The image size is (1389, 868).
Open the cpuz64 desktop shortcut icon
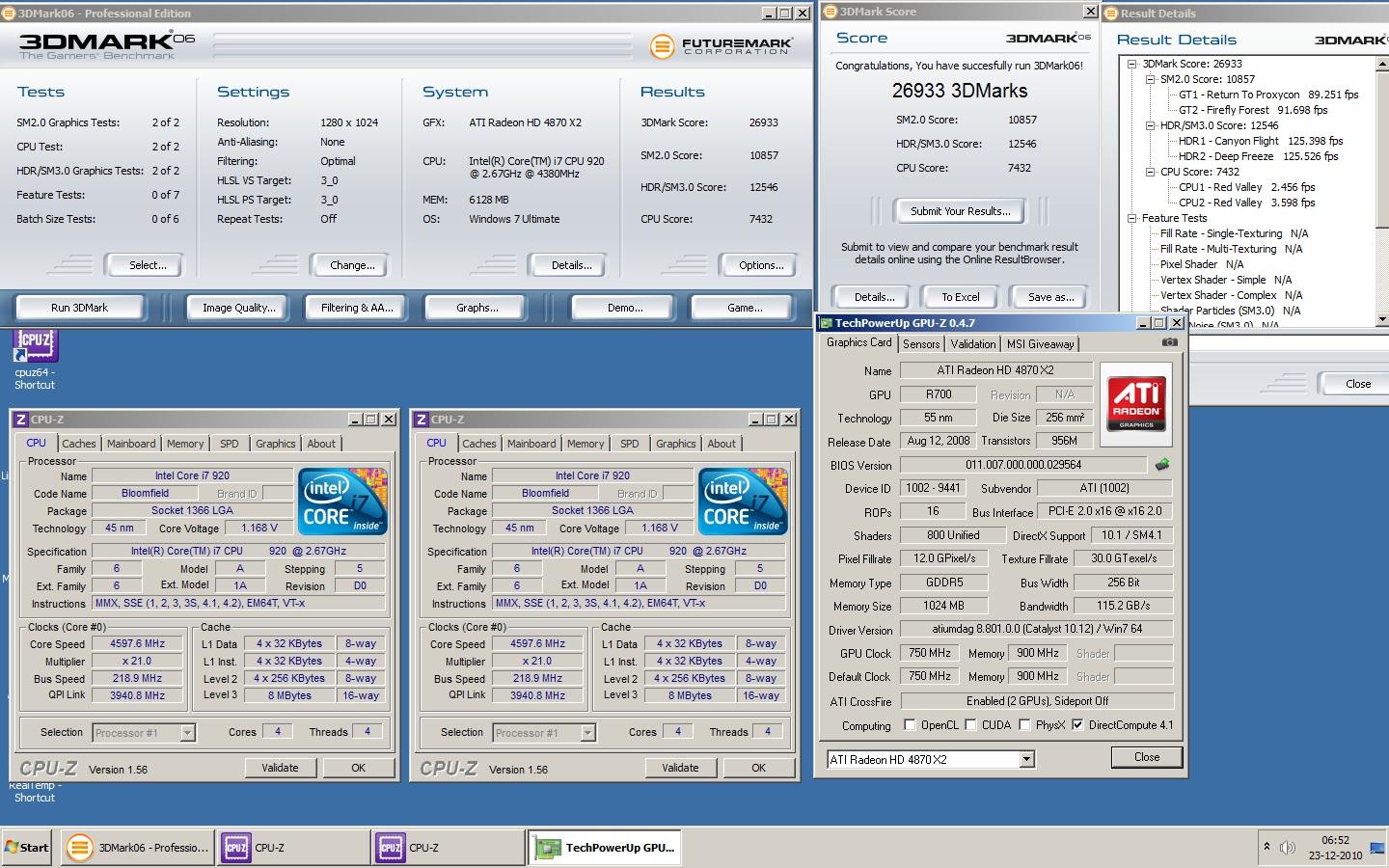35,345
